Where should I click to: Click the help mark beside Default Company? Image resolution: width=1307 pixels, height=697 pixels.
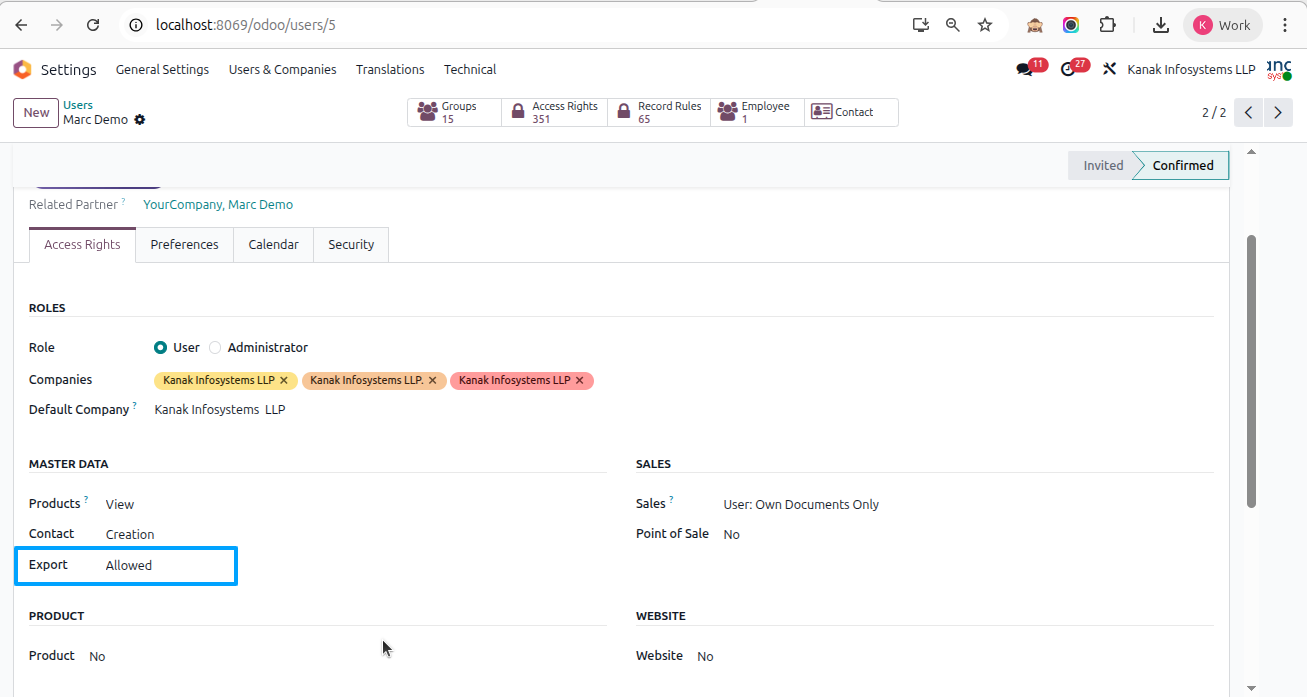135,406
